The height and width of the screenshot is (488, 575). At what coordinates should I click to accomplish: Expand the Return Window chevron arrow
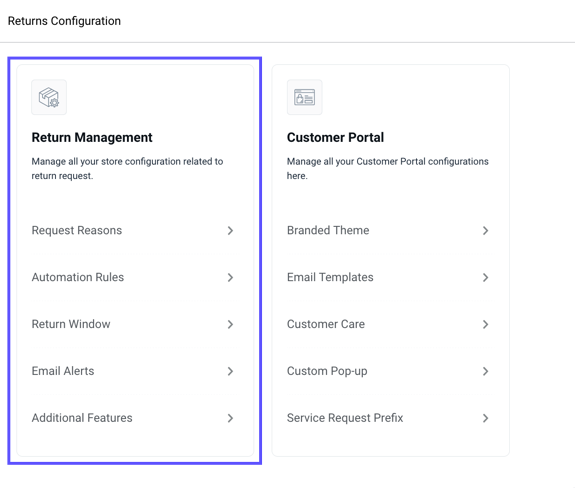[230, 324]
